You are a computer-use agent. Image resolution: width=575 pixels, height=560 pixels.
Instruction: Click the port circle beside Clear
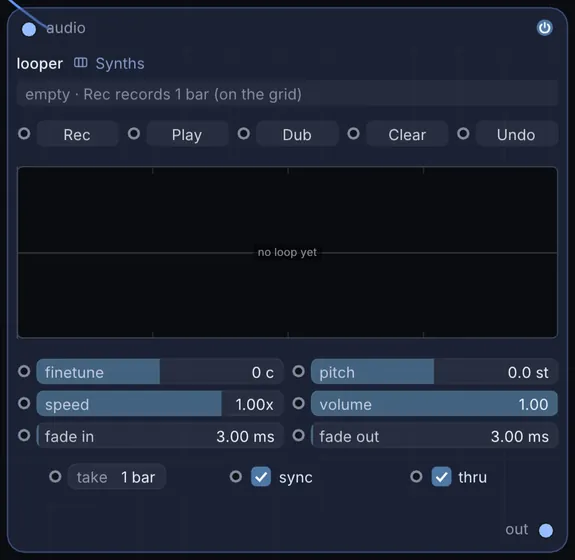[354, 133]
